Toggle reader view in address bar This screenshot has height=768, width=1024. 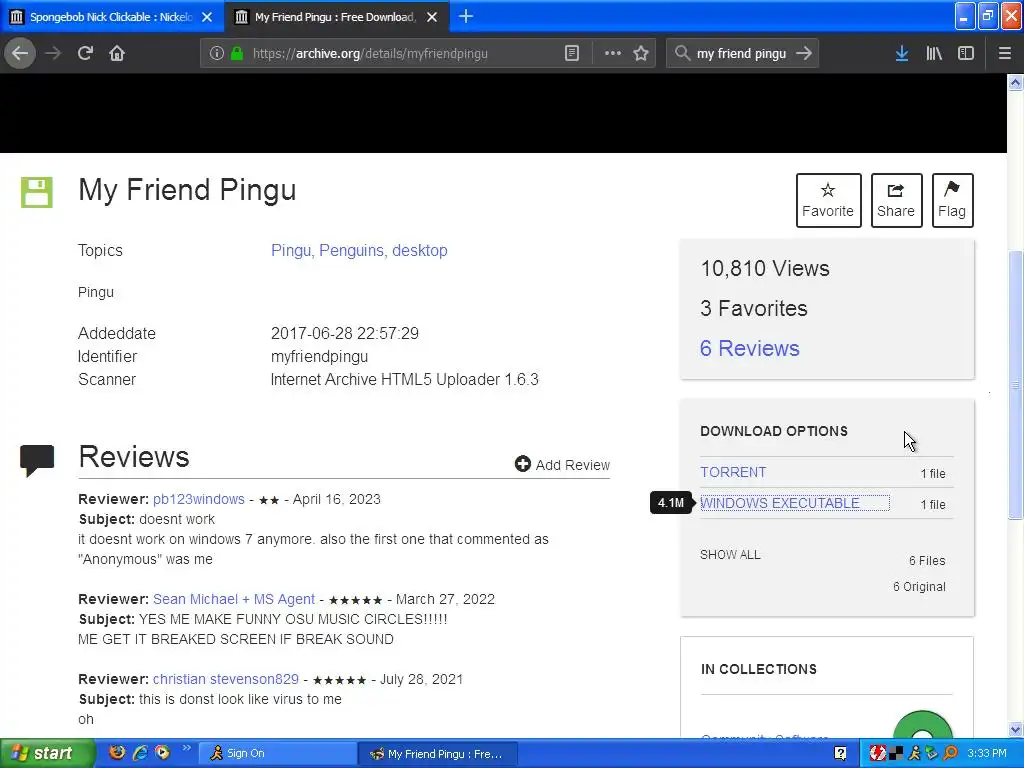click(x=571, y=54)
